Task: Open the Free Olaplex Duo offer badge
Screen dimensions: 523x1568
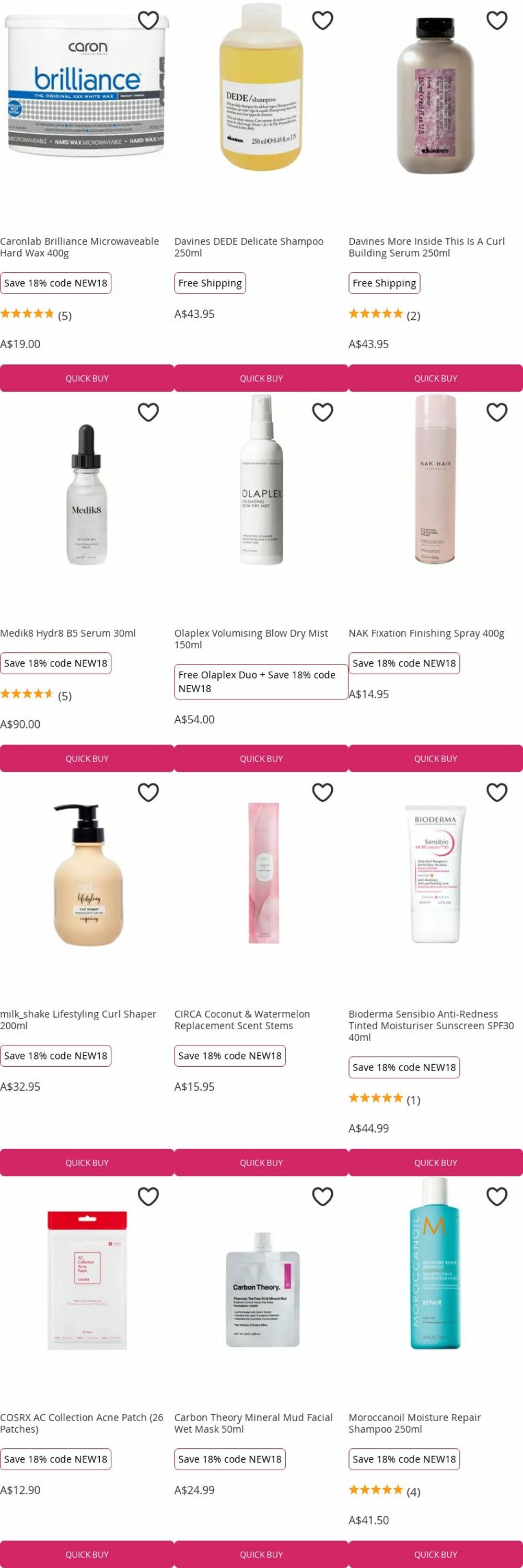Action: pyautogui.click(x=261, y=682)
